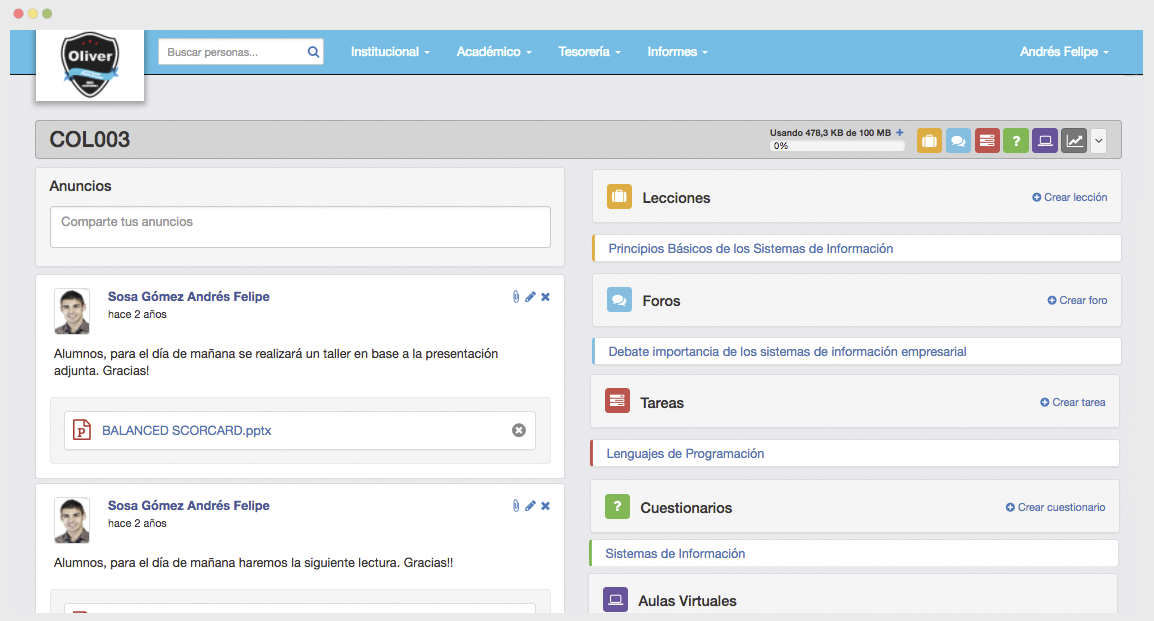1154x621 pixels.
Task: Click the Comparte tus anuncios text box
Action: 300,227
